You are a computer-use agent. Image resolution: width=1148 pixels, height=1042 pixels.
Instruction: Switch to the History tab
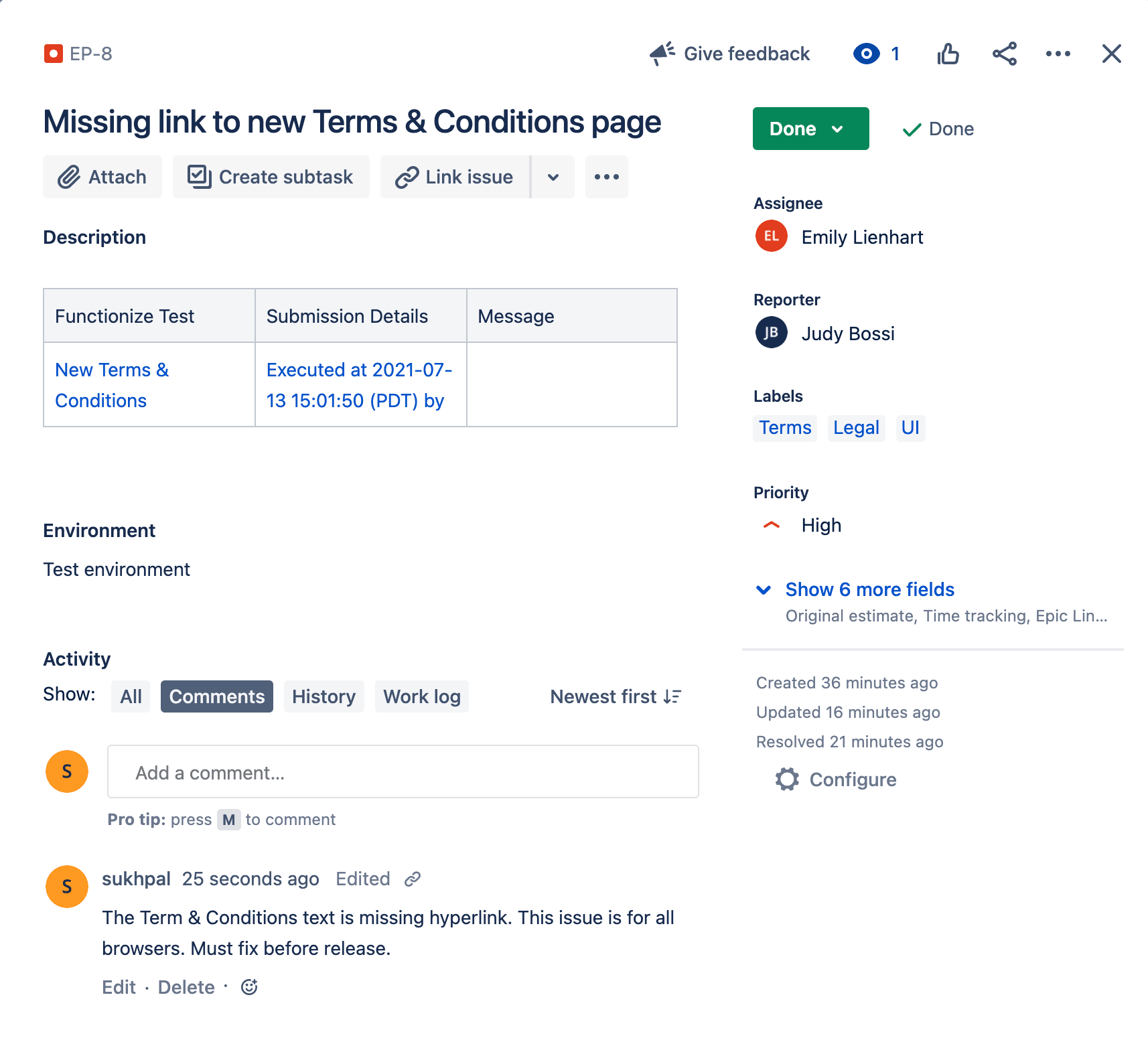324,696
